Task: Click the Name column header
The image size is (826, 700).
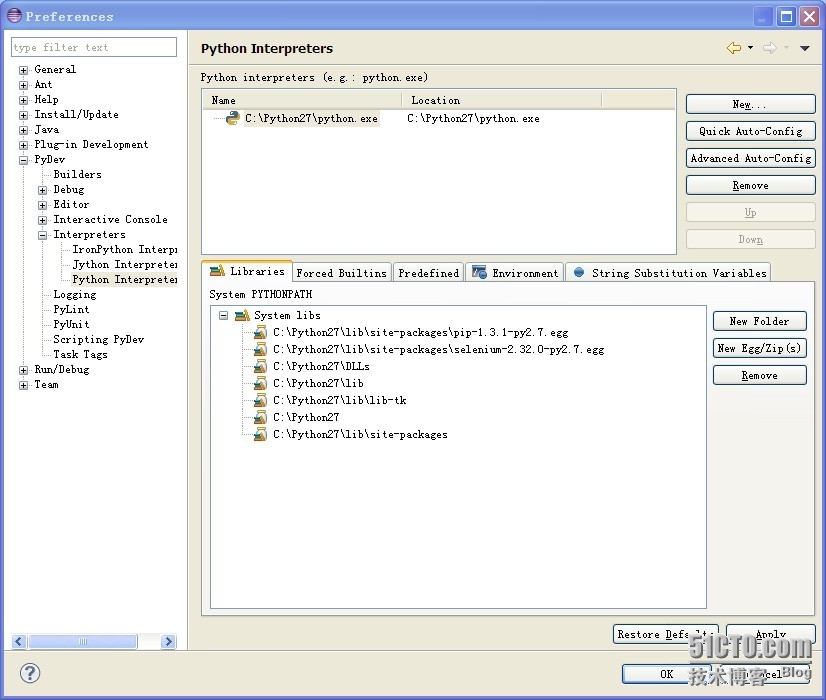Action: [x=302, y=100]
